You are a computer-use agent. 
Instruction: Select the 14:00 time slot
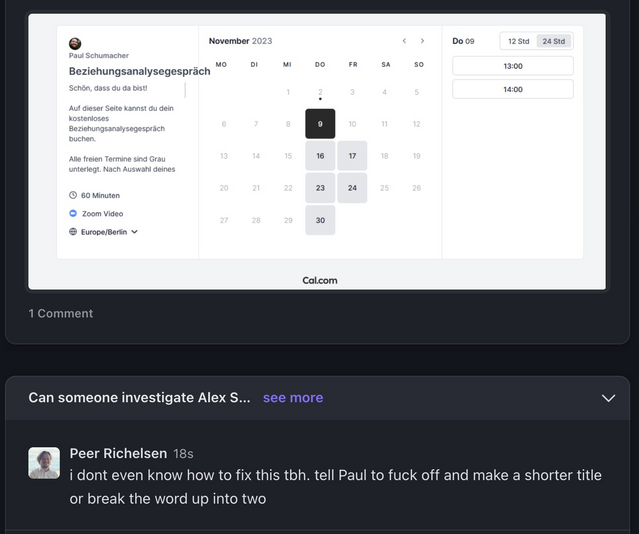pos(512,89)
